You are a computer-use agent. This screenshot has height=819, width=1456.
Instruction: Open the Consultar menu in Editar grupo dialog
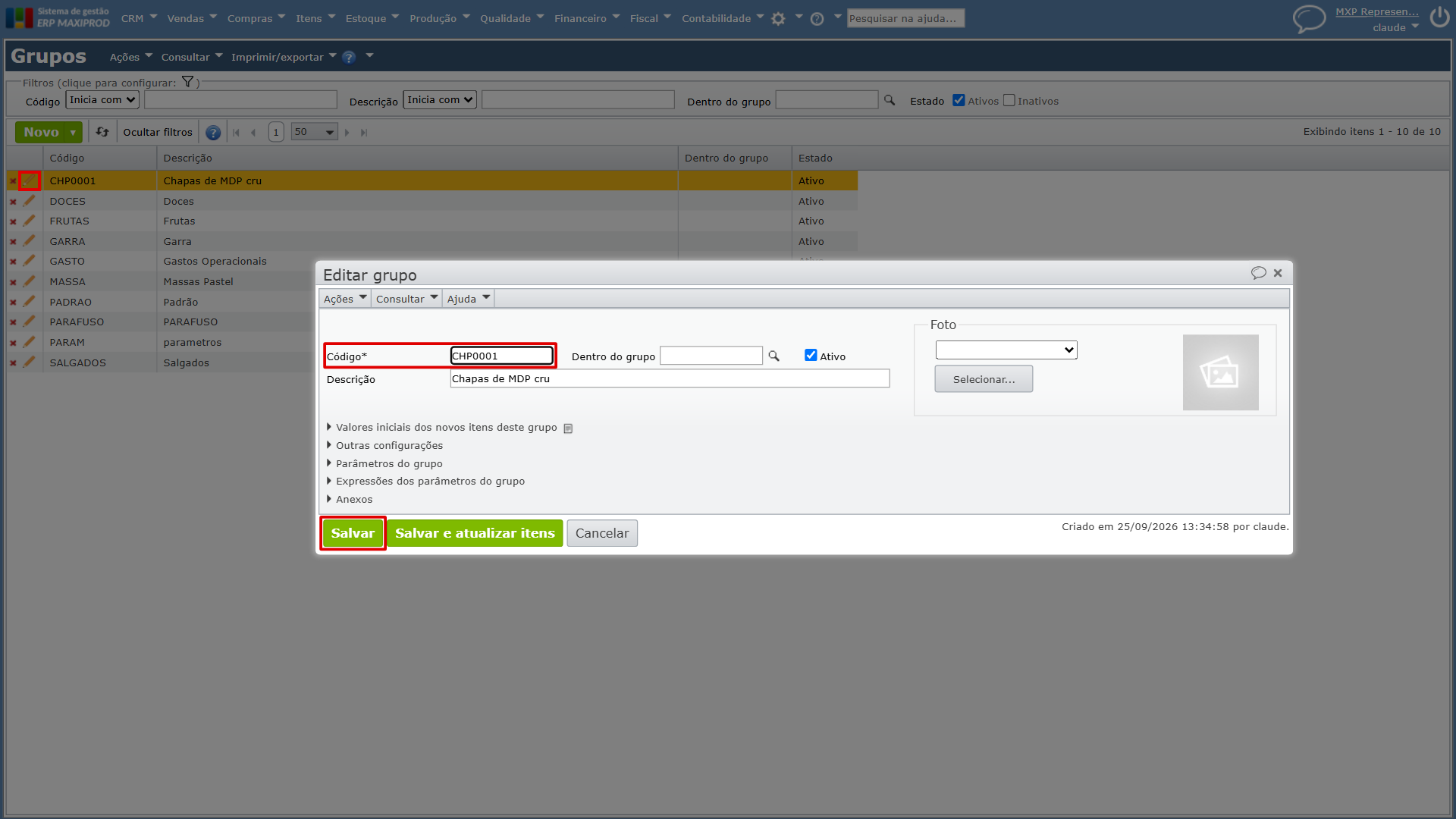(407, 299)
